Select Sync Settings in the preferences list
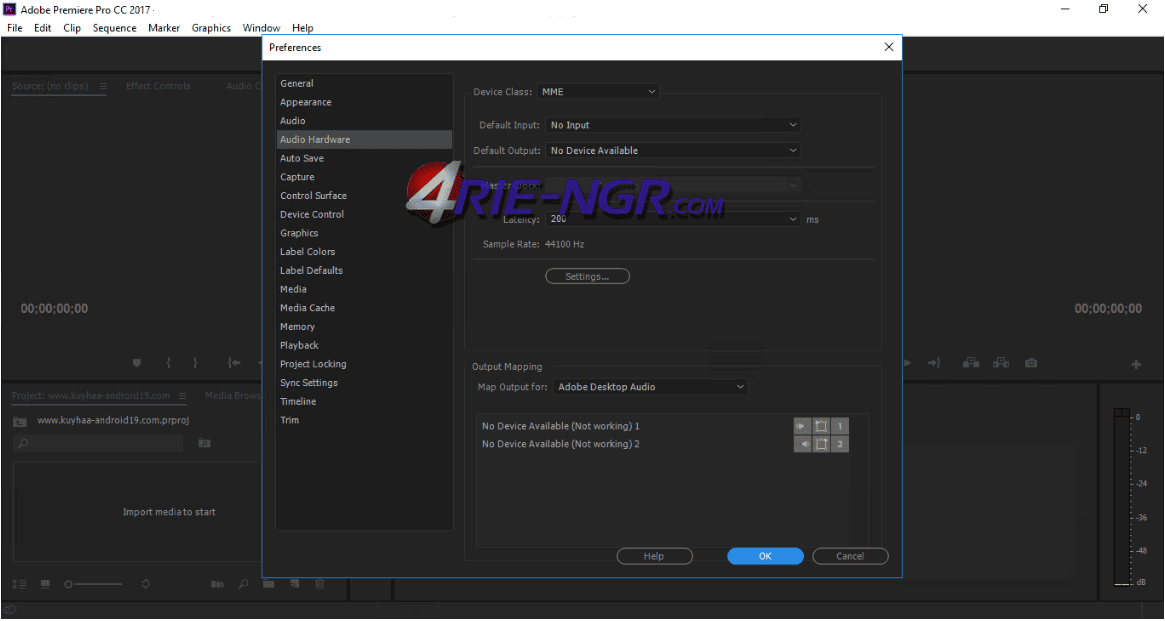 tap(364, 383)
